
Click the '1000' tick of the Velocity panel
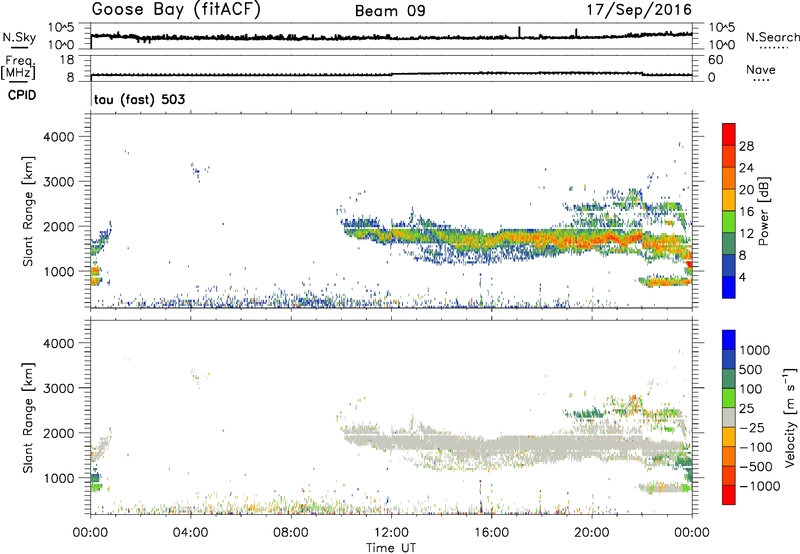(x=59, y=478)
